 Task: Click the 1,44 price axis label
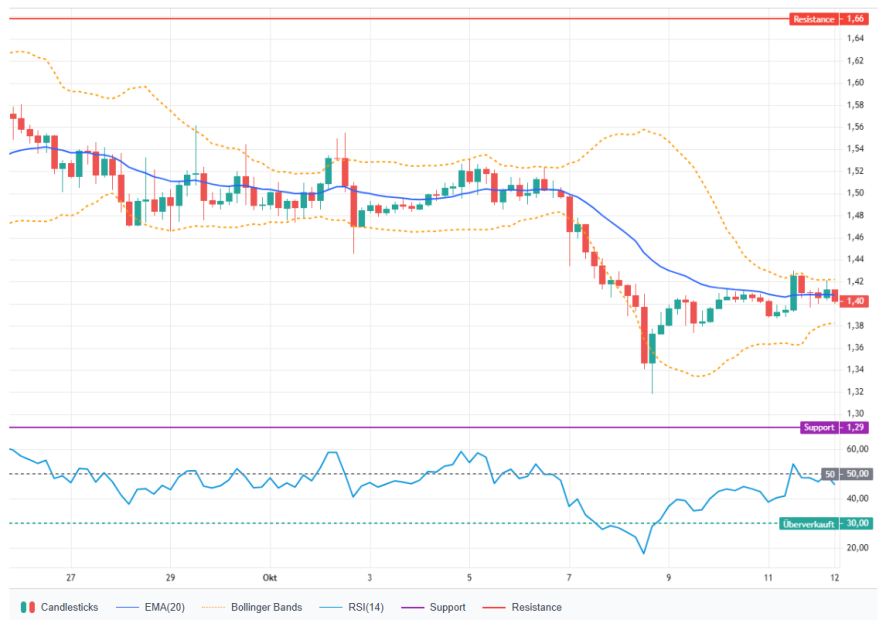[x=855, y=259]
